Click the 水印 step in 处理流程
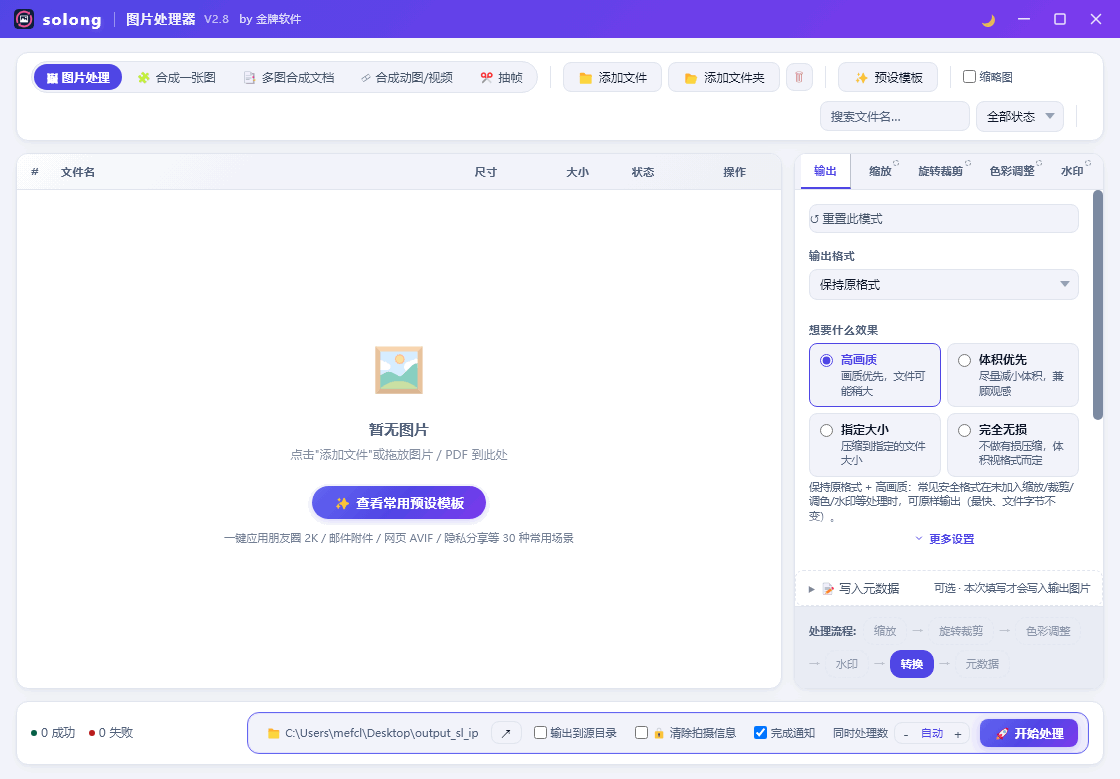 (x=846, y=664)
